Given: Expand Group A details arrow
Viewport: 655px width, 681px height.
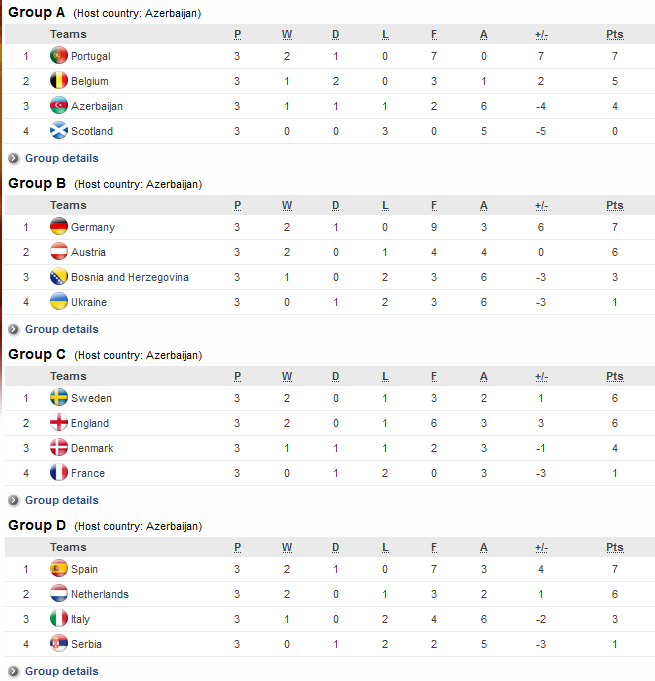Looking at the screenshot, I should tap(13, 158).
